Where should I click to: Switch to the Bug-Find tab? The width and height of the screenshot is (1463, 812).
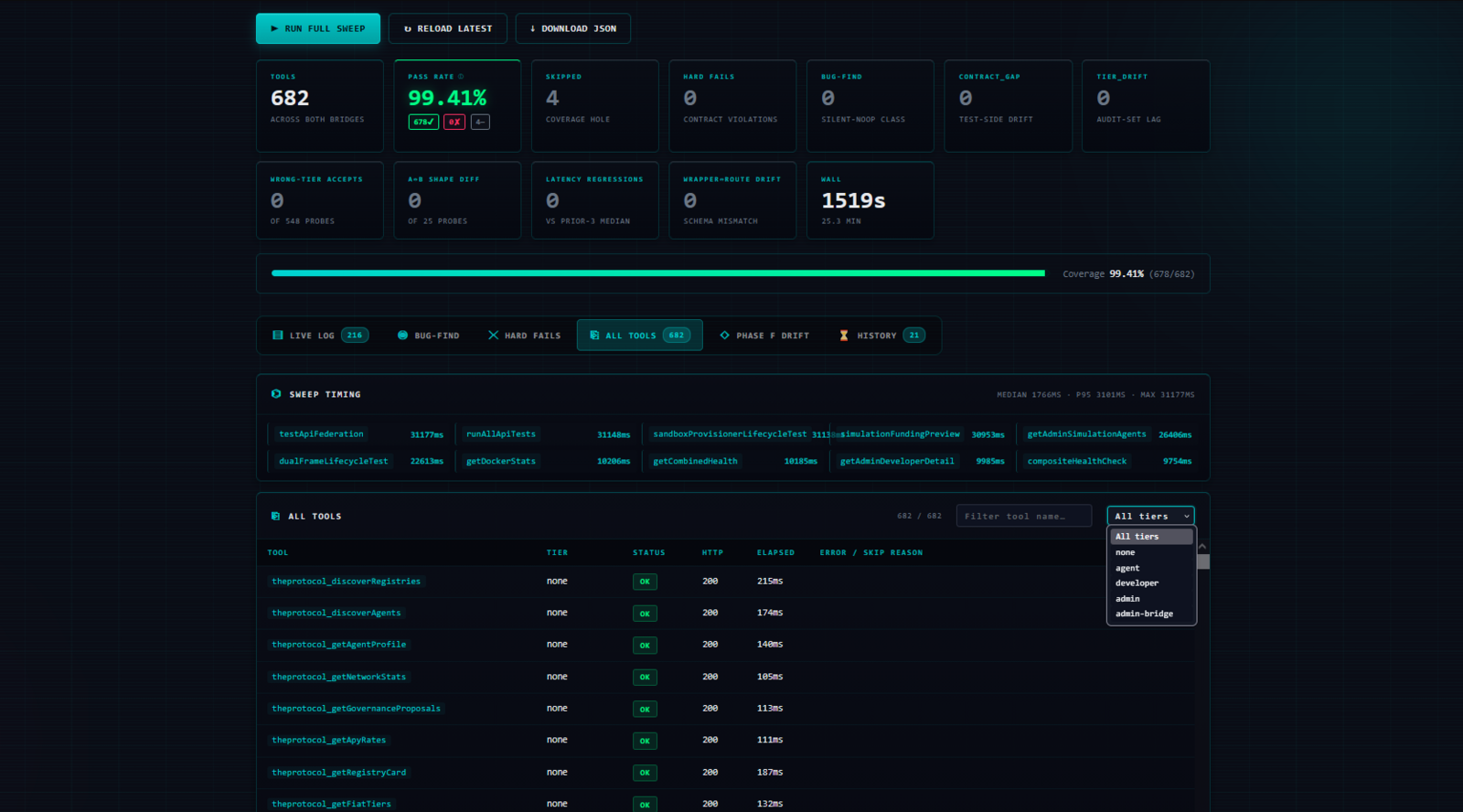click(428, 336)
